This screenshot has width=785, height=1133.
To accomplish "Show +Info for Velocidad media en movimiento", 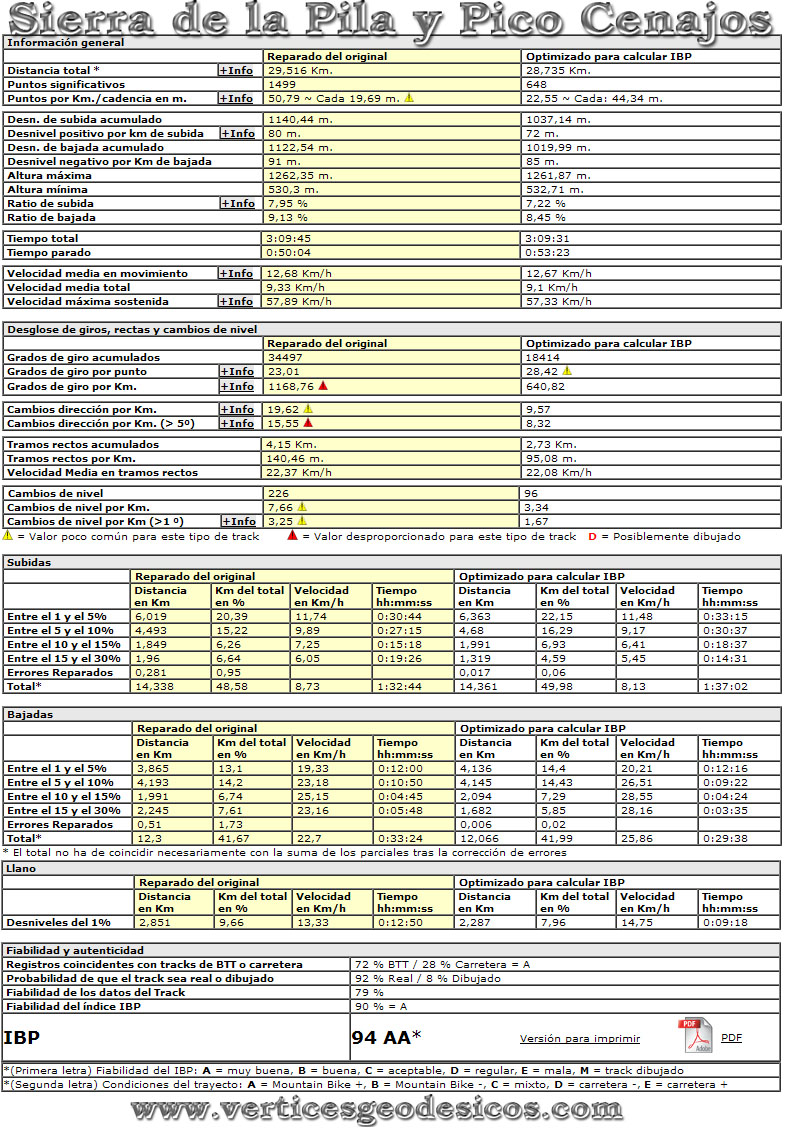I will [x=237, y=274].
